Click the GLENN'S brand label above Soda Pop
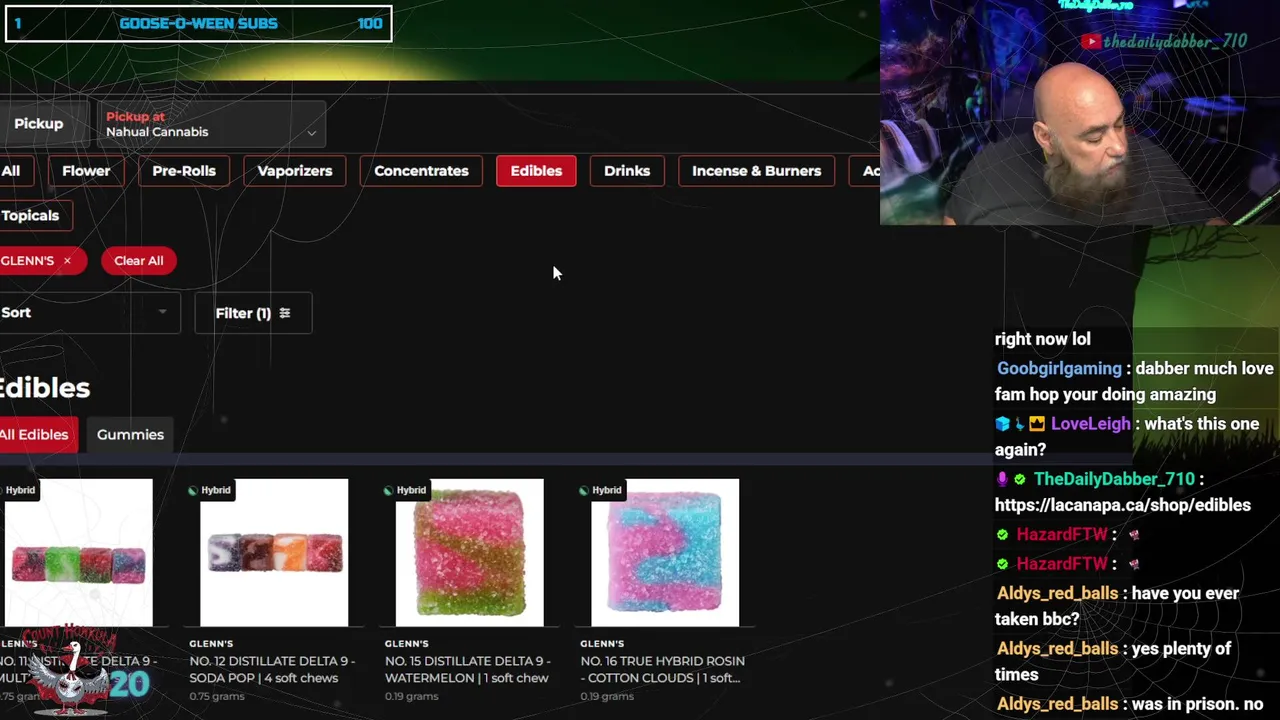 [211, 644]
